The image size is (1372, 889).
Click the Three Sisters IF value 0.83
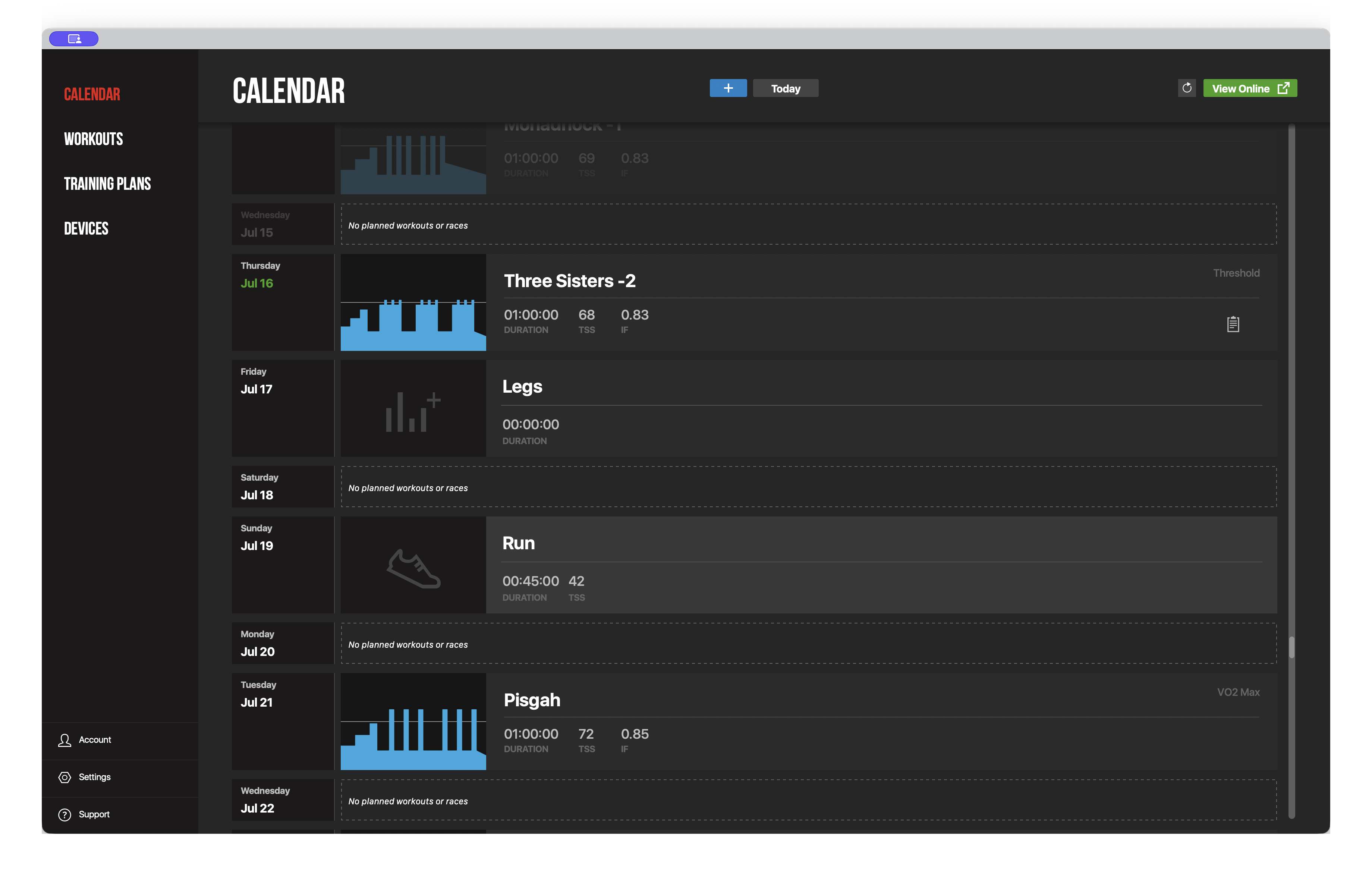(x=634, y=315)
